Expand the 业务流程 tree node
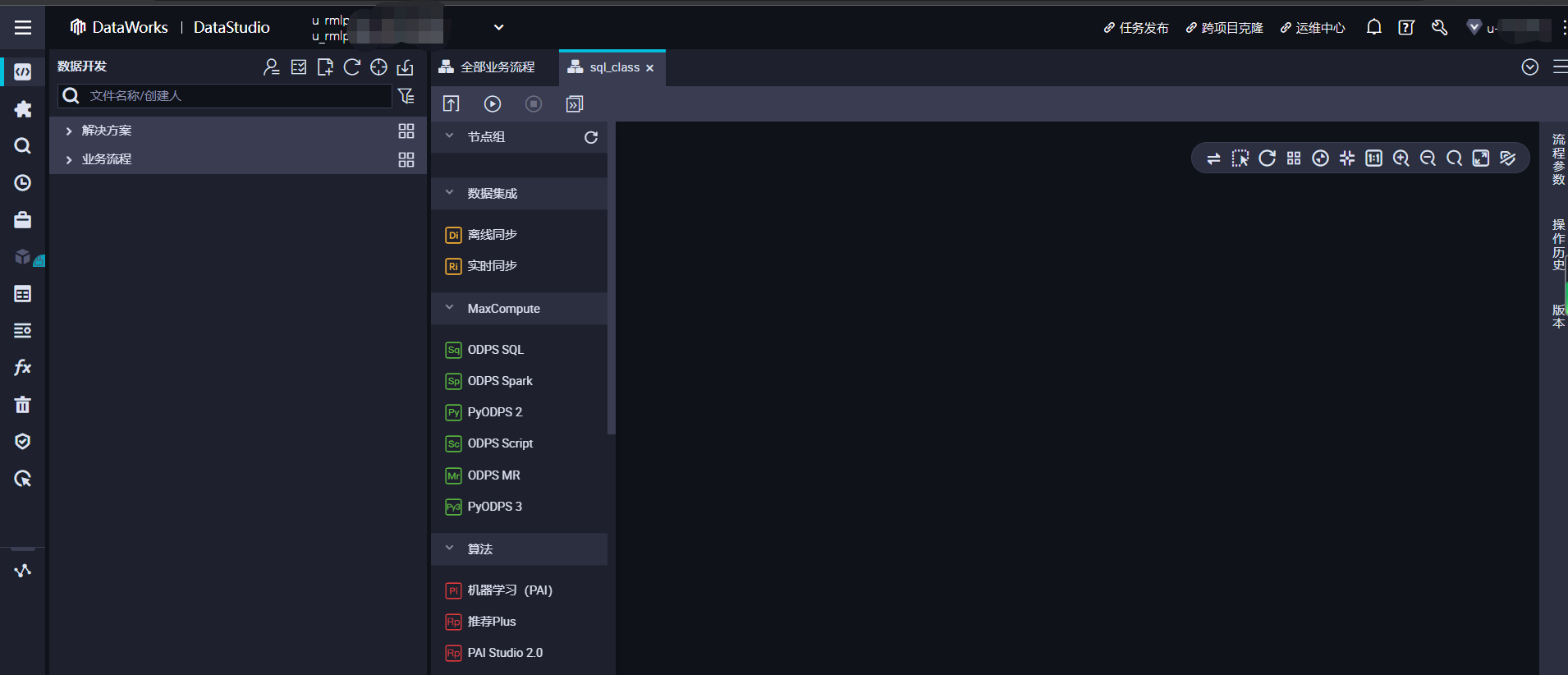The width and height of the screenshot is (1568, 675). (x=69, y=160)
